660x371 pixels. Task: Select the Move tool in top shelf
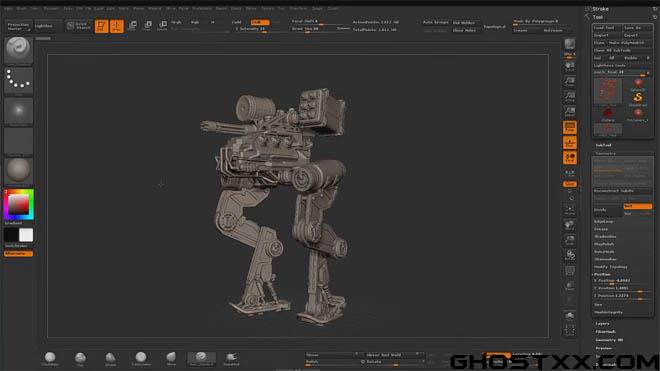click(x=132, y=26)
